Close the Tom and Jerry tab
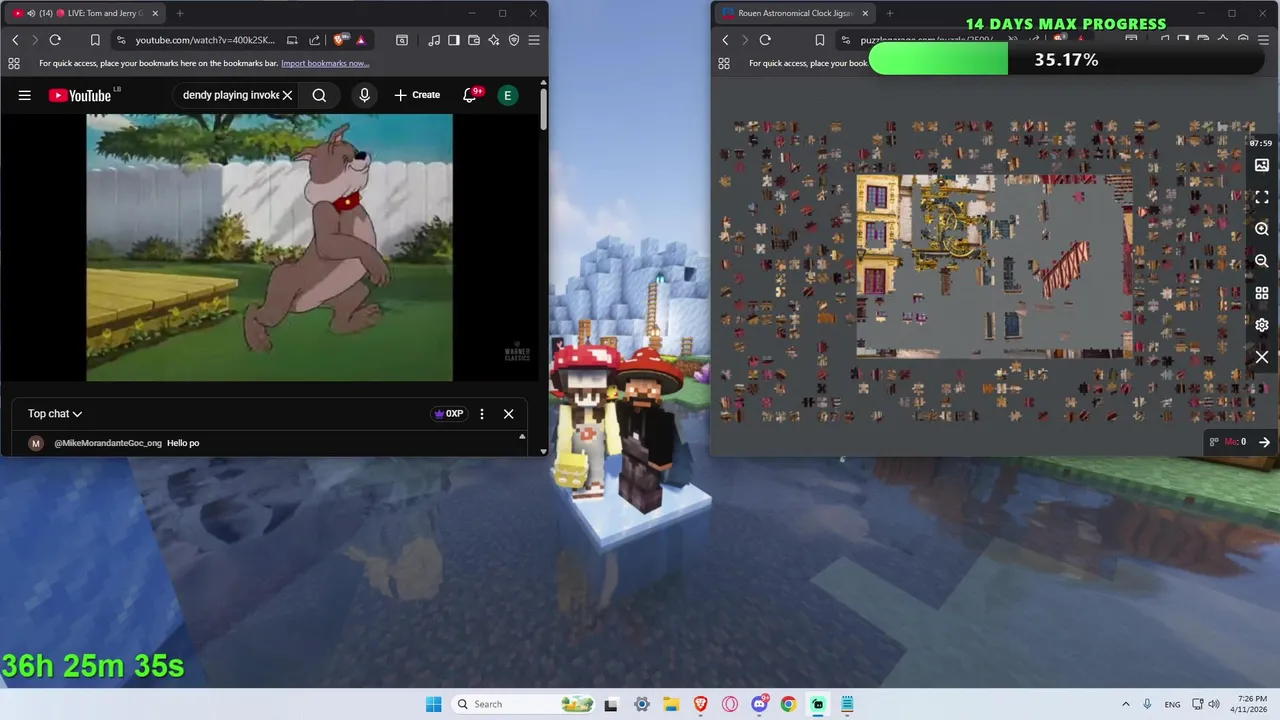 (155, 13)
